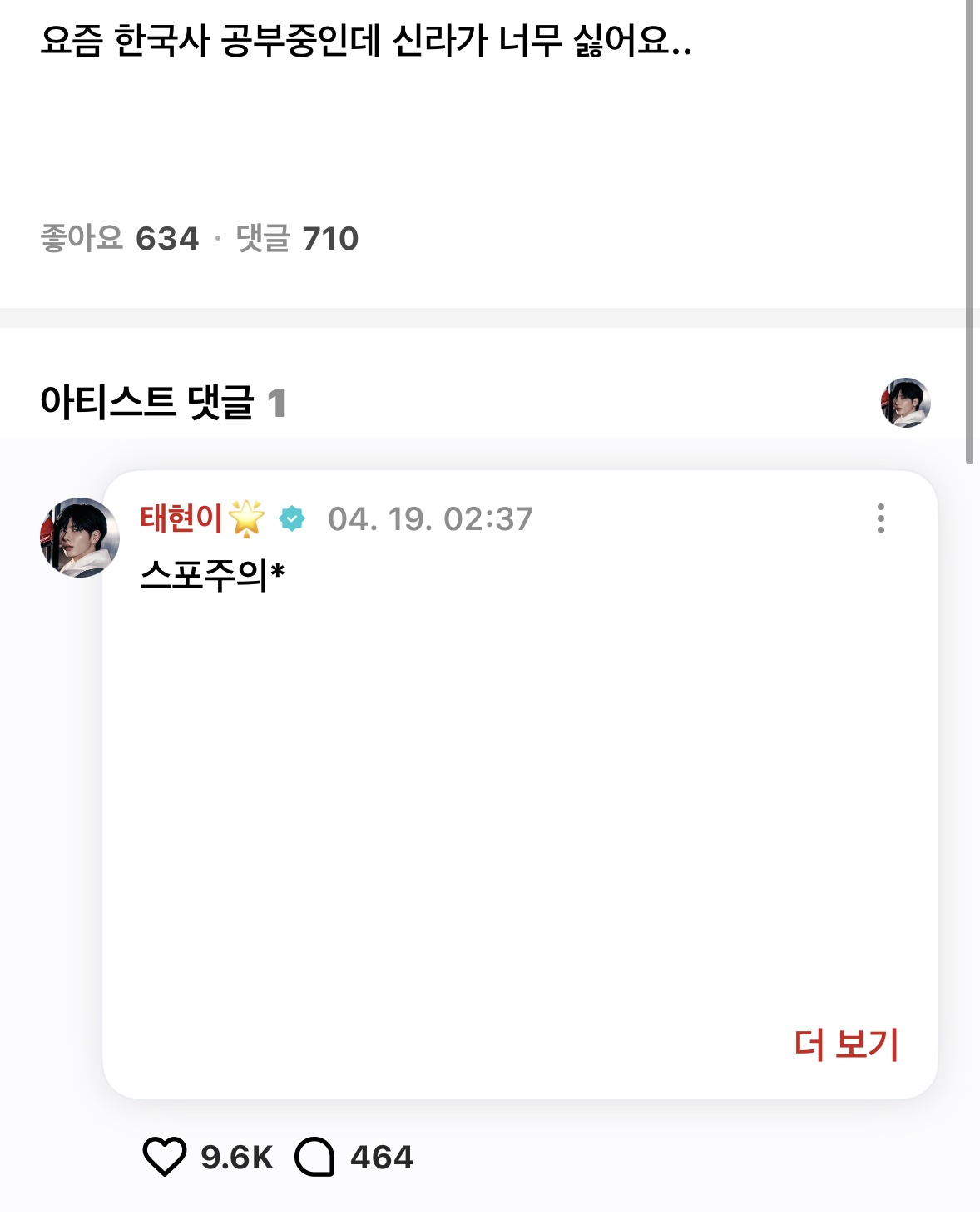
Task: Click the vertical scrollbar at the right edge
Action: (x=969, y=232)
